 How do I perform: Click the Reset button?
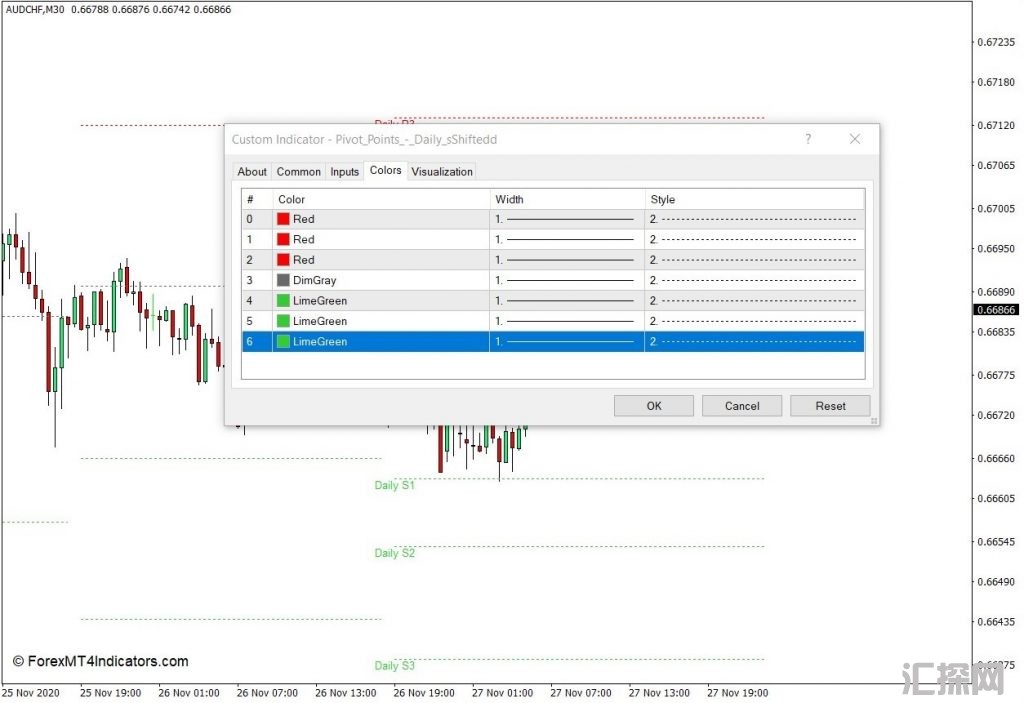830,406
